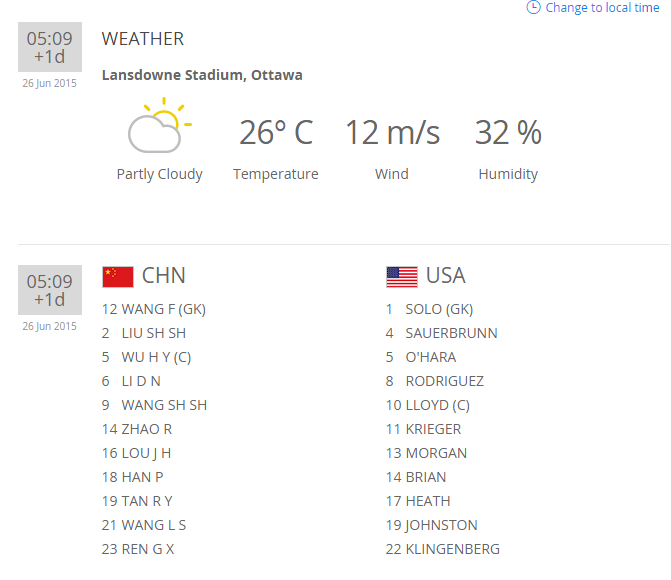Click the 12 m/s wind reading
This screenshot has width=671, height=580.
coord(392,132)
